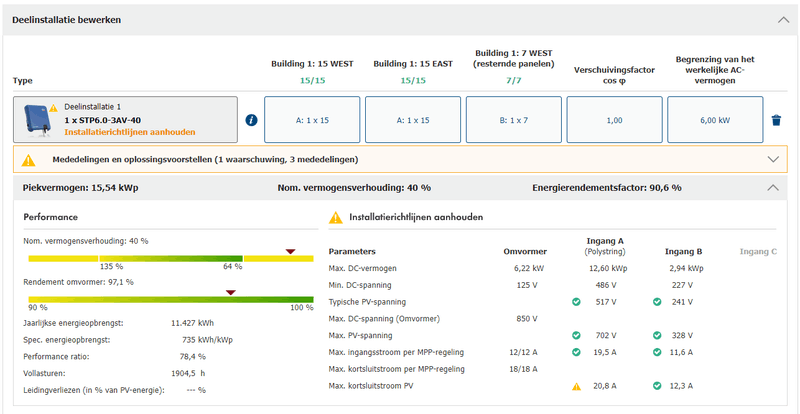Click the warning icon next to Installatierichtlijnen aanhouden heading
This screenshot has width=800, height=414.
coord(336,217)
